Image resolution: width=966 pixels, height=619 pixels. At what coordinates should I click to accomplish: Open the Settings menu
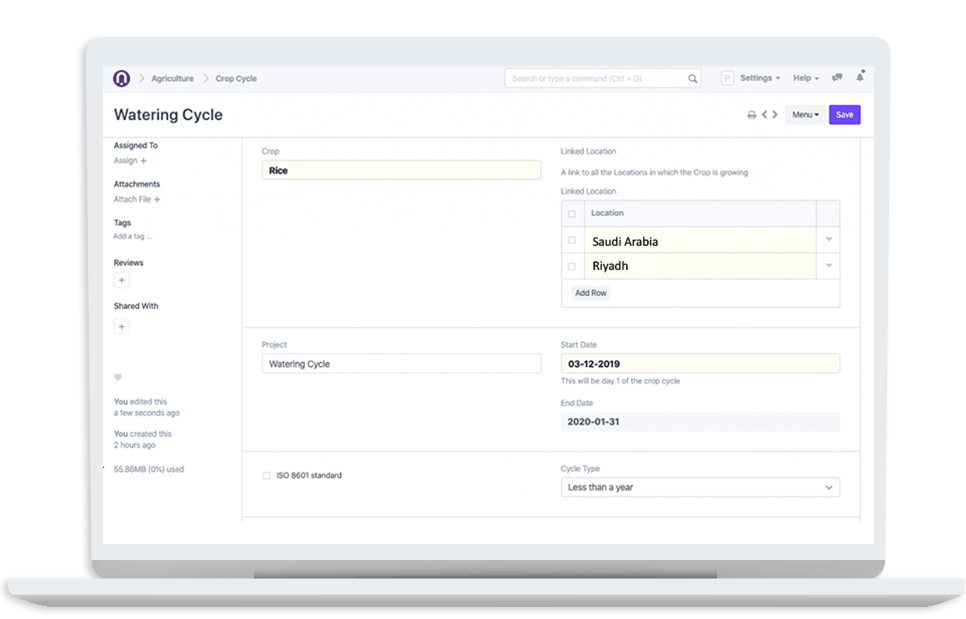pyautogui.click(x=760, y=78)
